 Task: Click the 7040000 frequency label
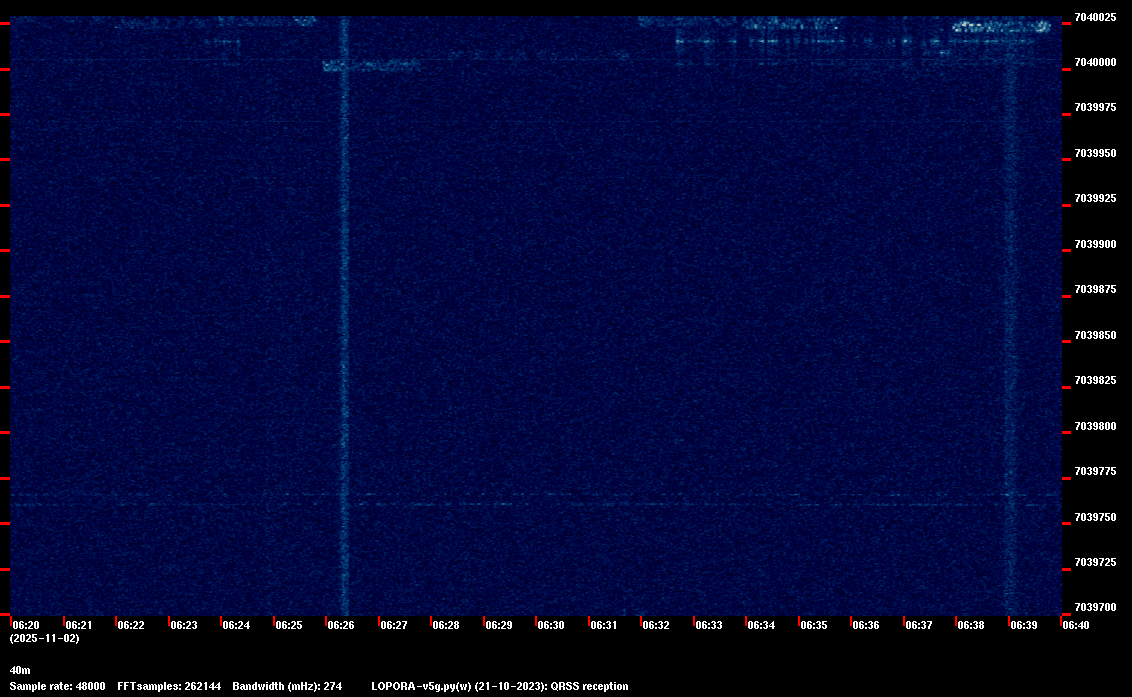1095,63
